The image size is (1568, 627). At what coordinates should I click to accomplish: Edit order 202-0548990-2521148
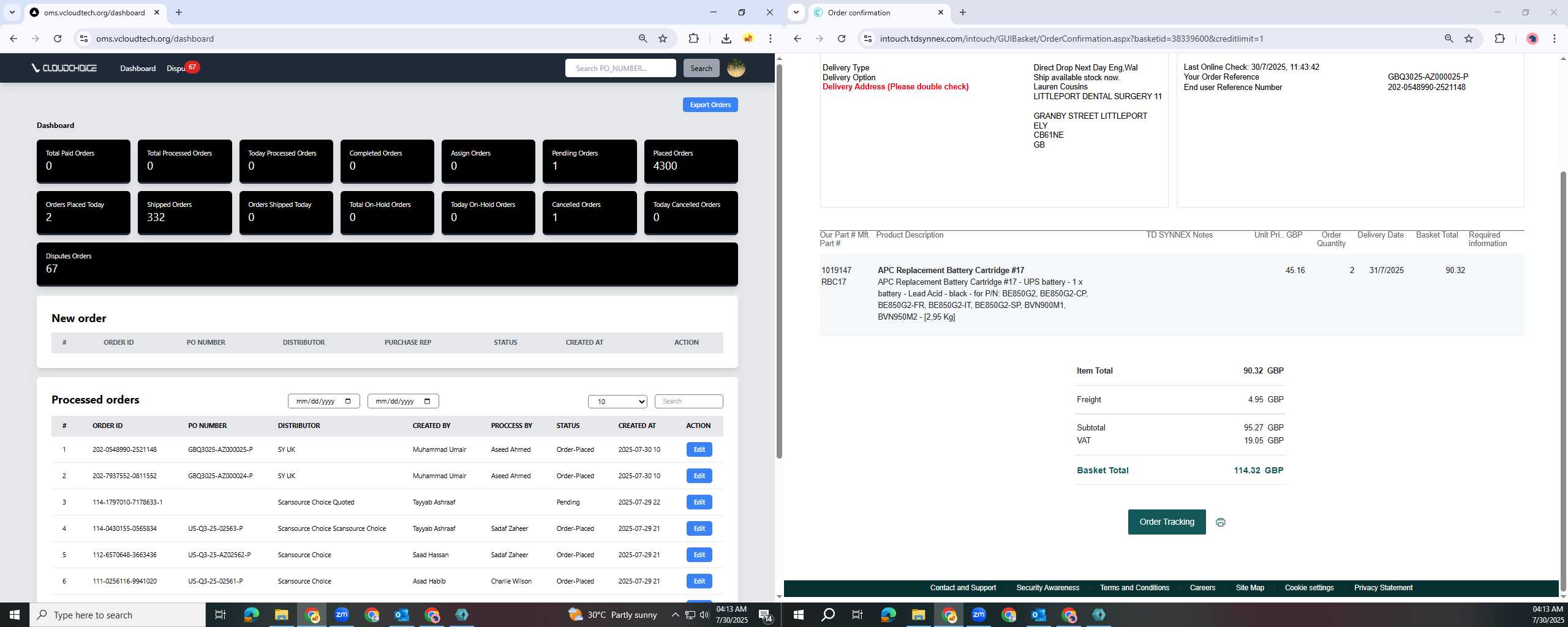point(699,449)
